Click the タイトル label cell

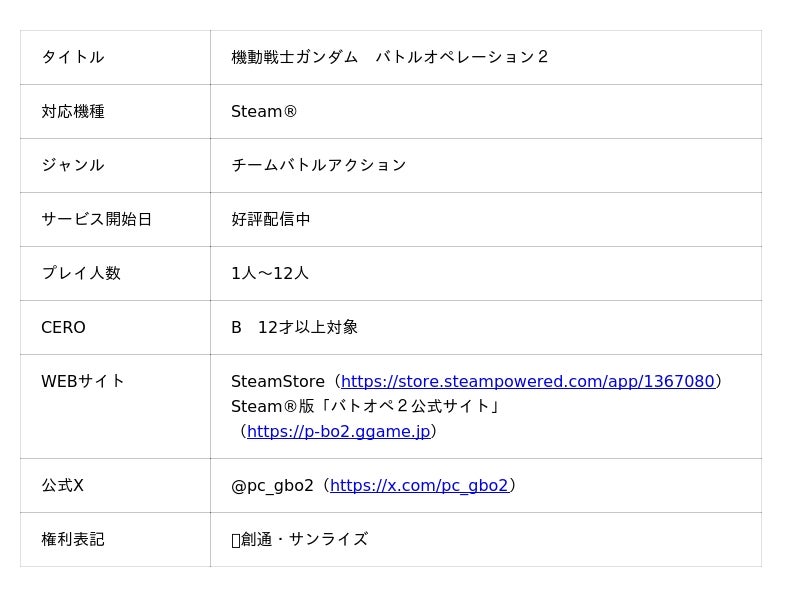73,57
